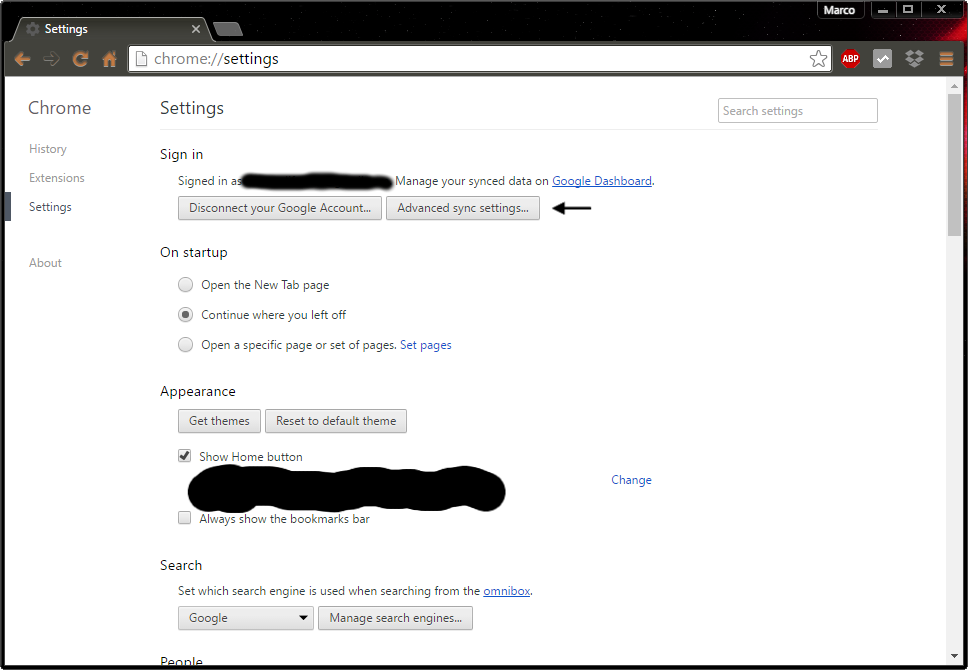Click the checkmark extension icon

(x=882, y=59)
